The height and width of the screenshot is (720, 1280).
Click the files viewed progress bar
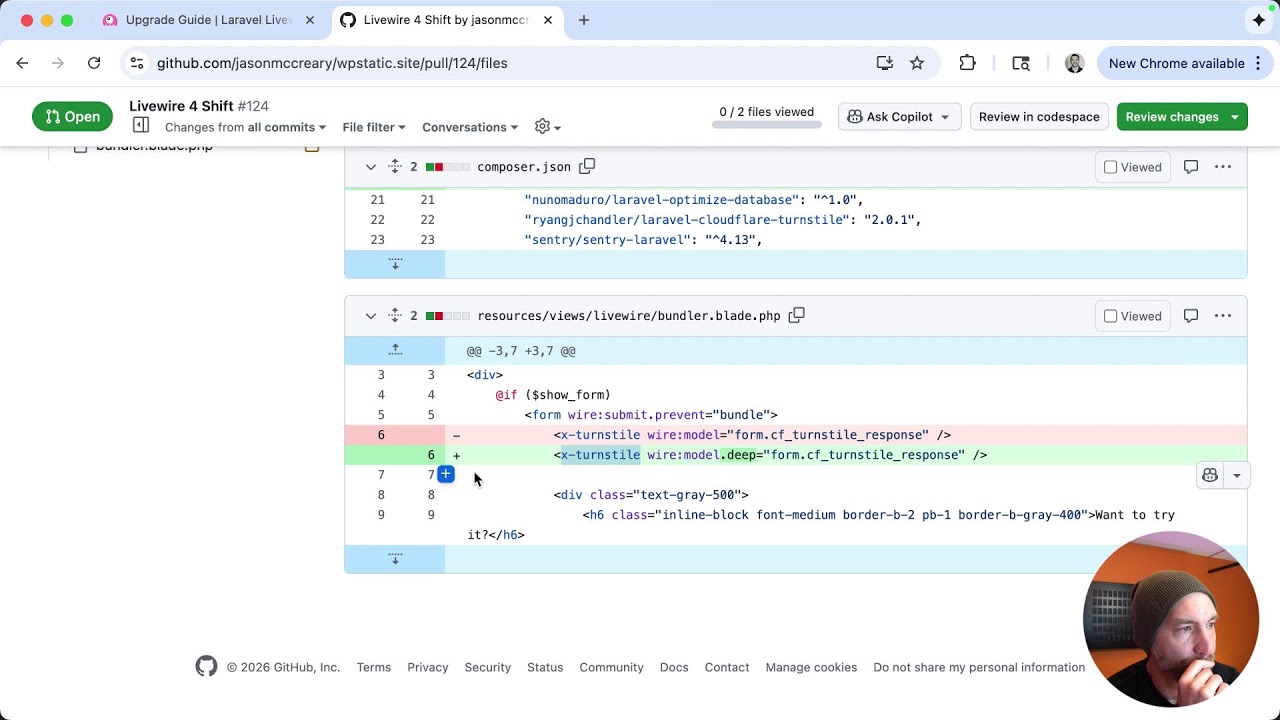[767, 125]
